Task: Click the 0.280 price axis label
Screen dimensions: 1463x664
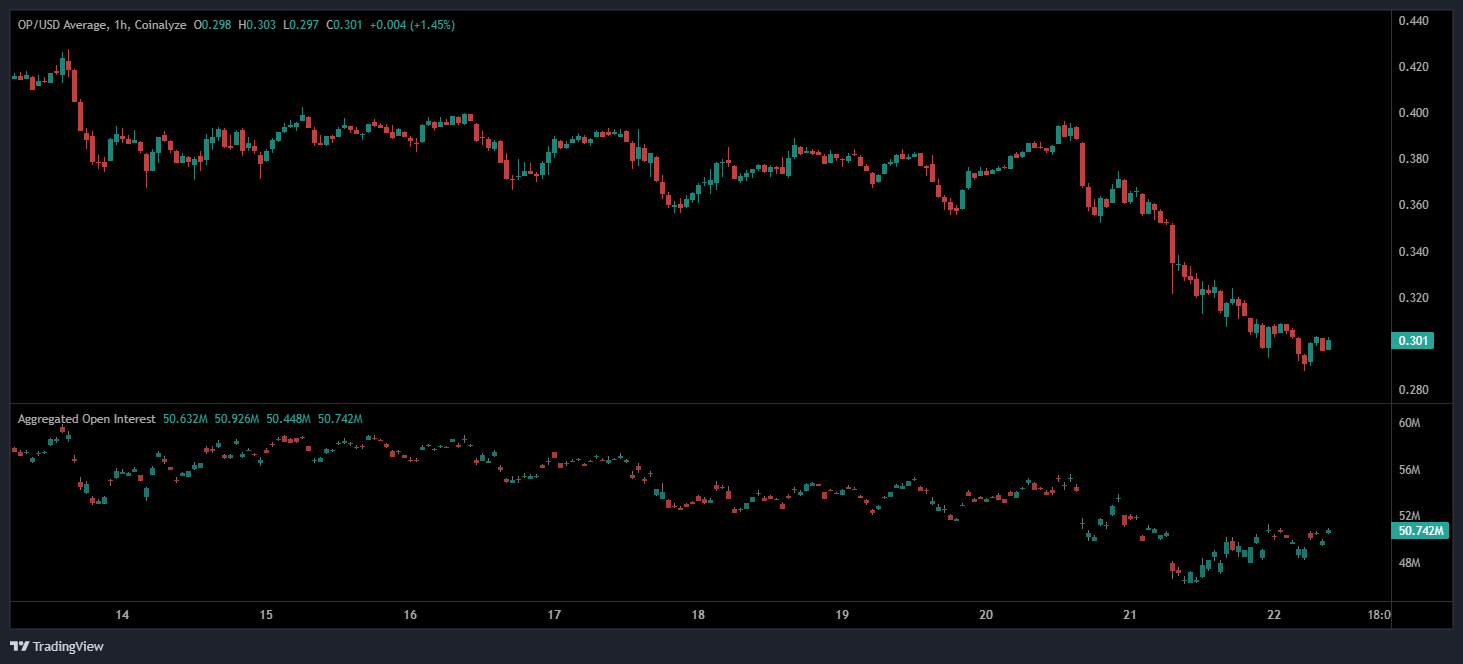Action: (1412, 390)
